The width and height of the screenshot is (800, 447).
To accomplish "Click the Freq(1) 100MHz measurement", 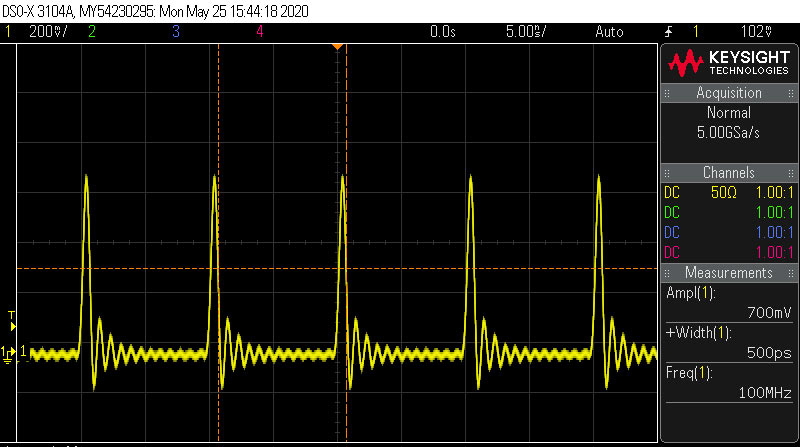I will pos(729,383).
